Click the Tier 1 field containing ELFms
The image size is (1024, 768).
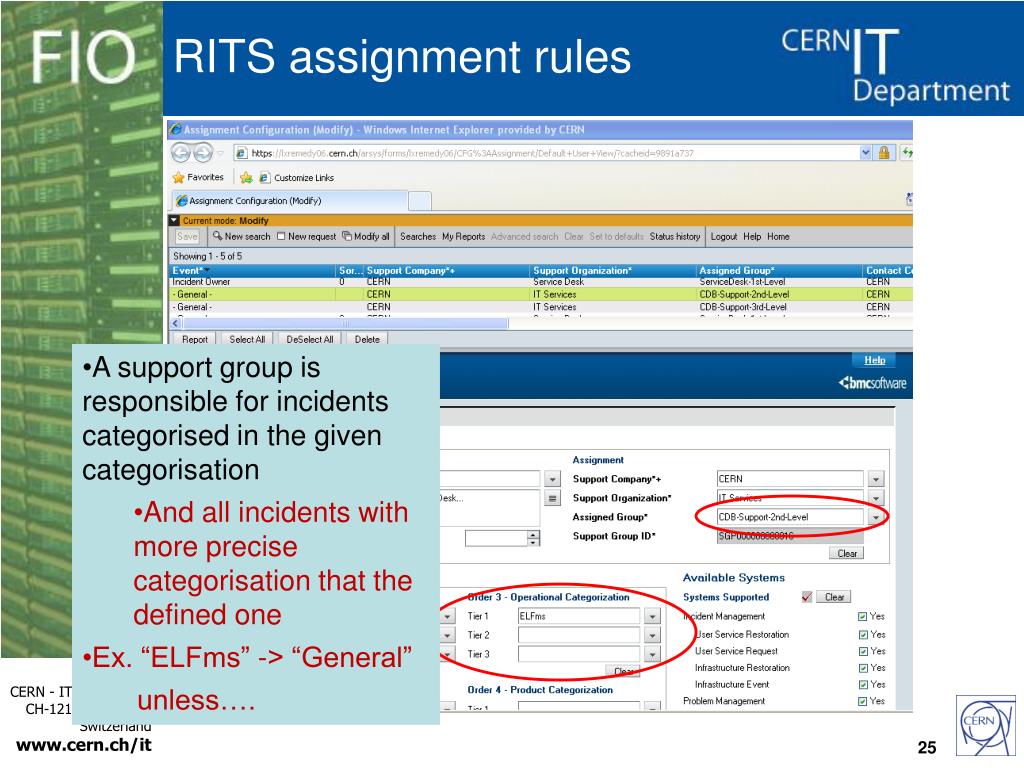579,616
